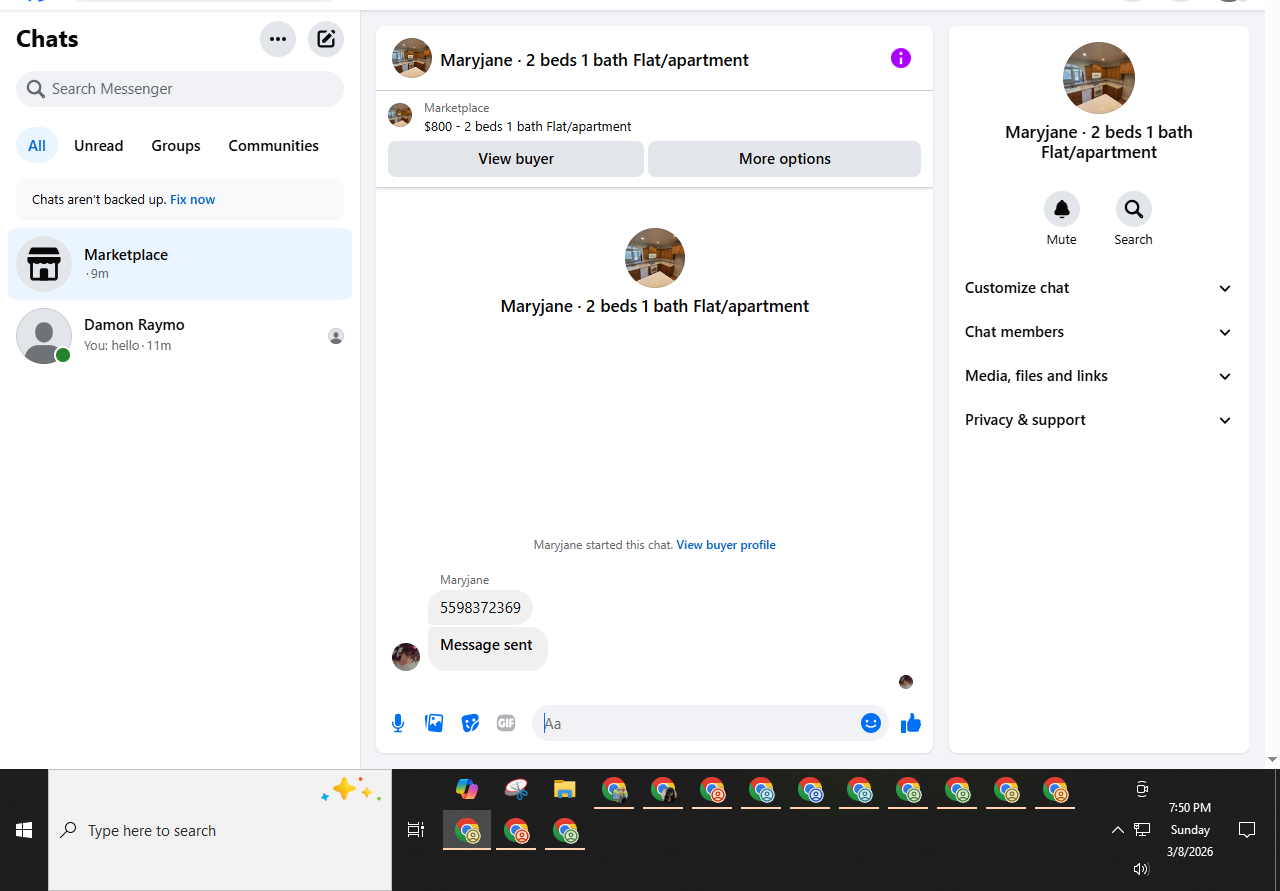
Task: Open the View buyer profile link
Action: [726, 545]
